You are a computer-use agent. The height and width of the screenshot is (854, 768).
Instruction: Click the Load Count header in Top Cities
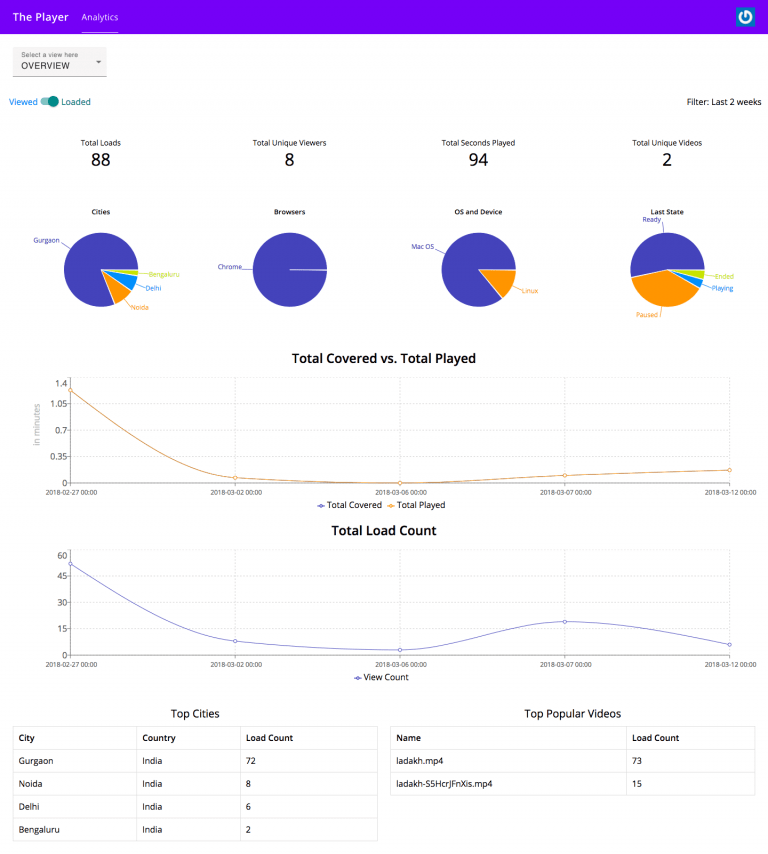point(269,738)
